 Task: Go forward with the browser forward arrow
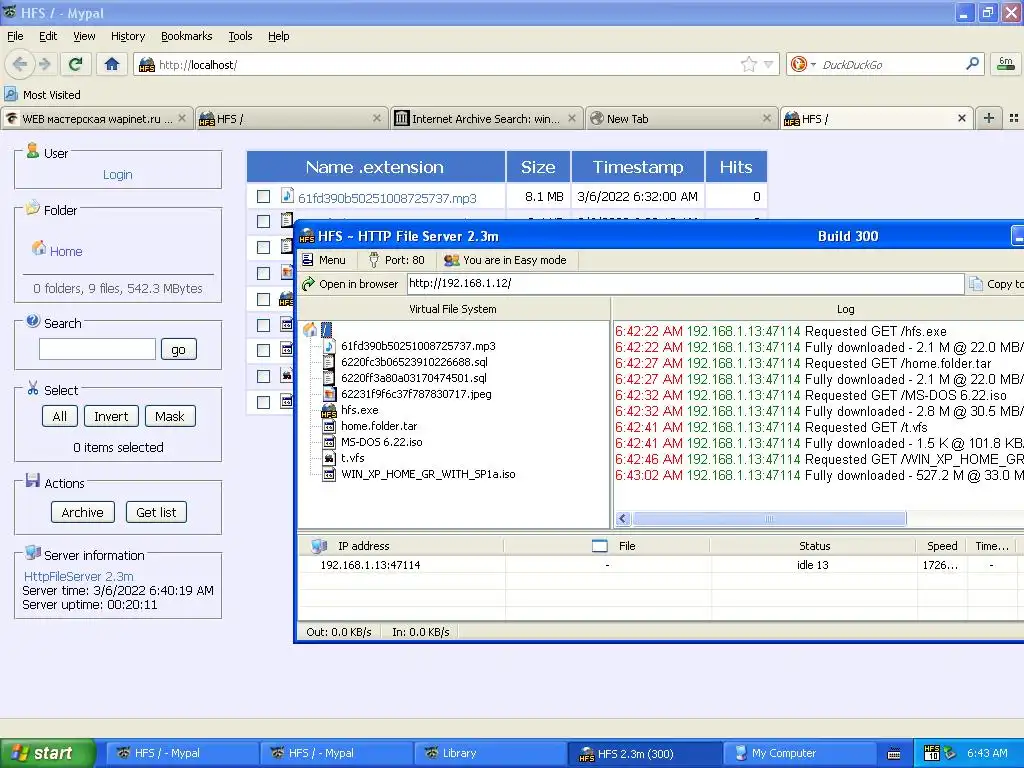coord(44,64)
